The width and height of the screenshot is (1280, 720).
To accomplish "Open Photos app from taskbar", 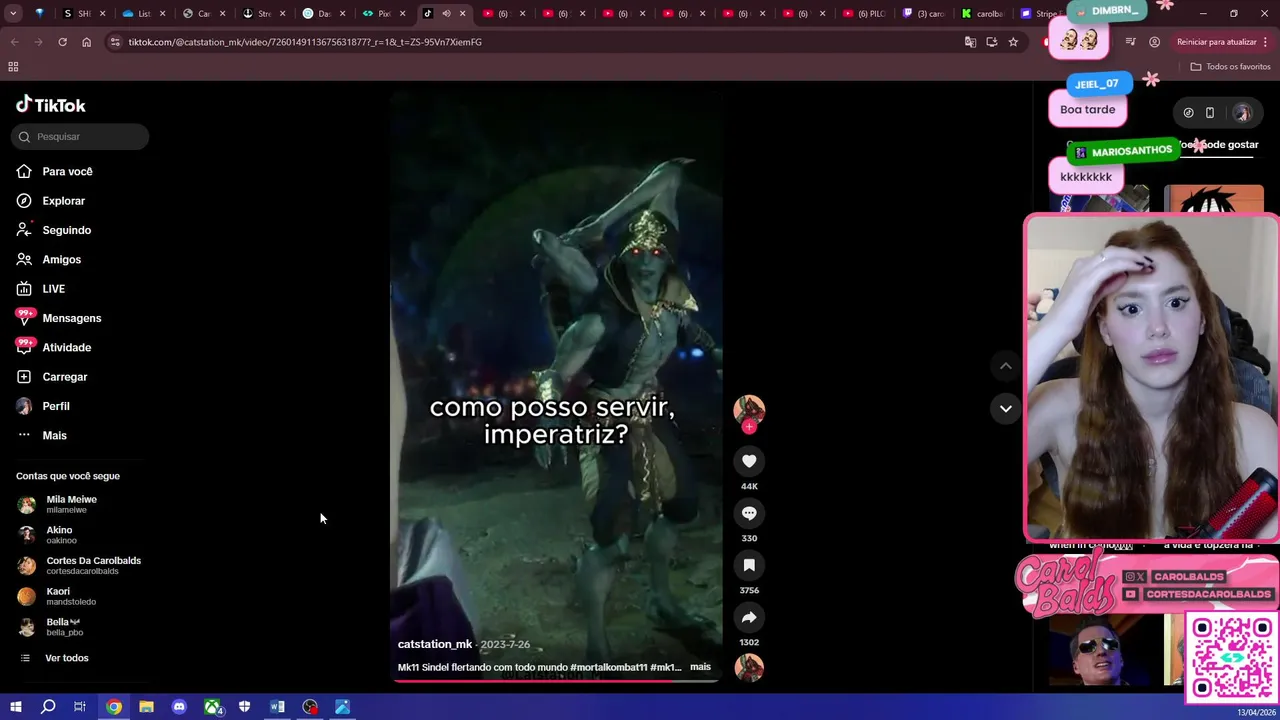I will (343, 707).
